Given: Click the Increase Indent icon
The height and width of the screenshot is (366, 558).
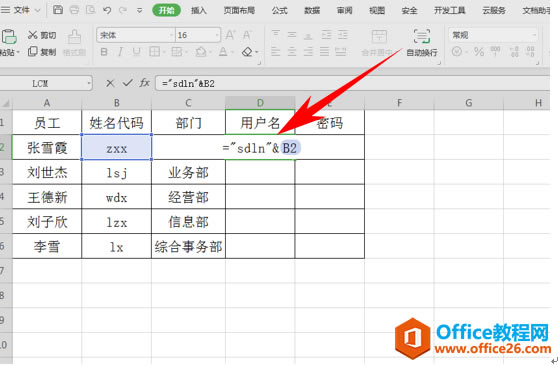Looking at the screenshot, I should click(x=343, y=35).
